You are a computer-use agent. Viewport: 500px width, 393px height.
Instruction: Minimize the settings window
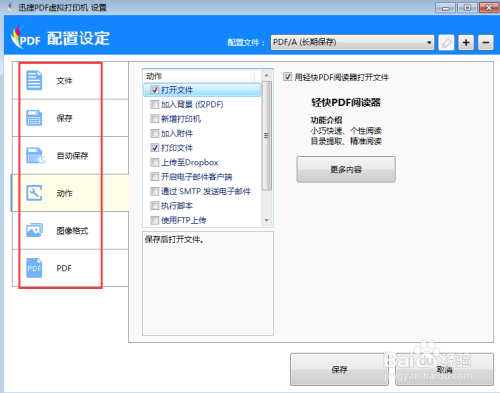coord(446,8)
